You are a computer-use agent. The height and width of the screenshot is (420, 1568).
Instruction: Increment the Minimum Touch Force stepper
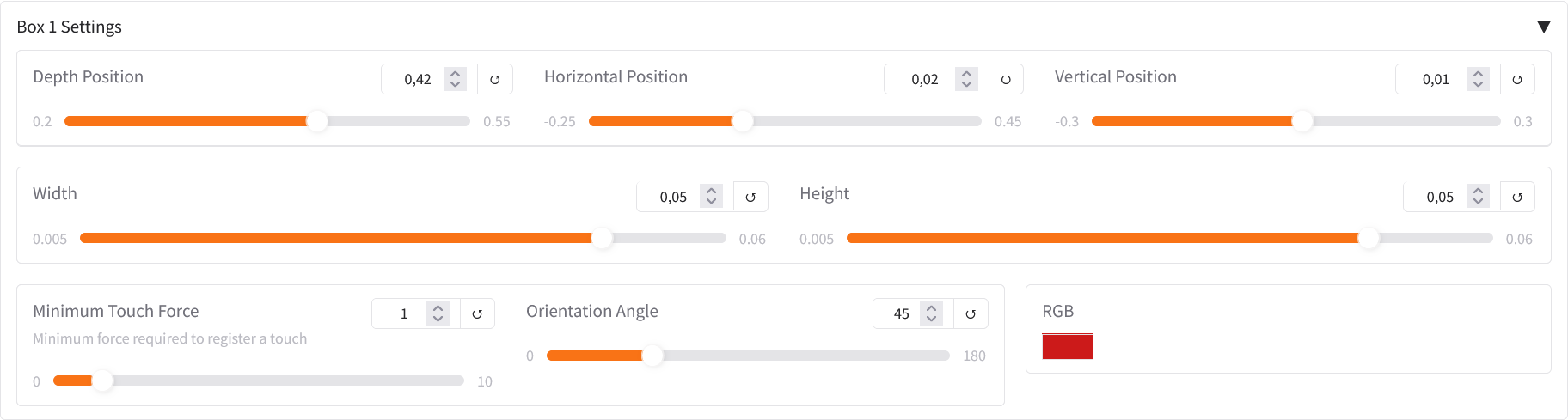tap(438, 308)
